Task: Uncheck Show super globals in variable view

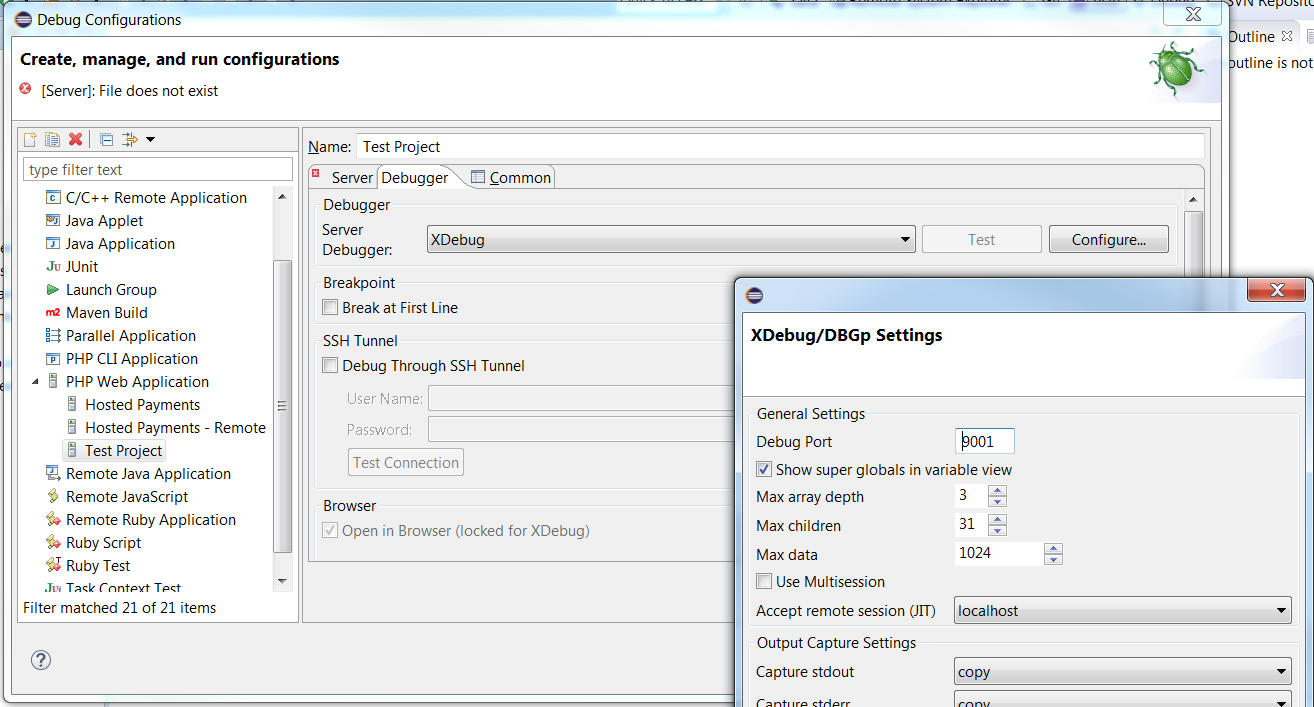Action: [x=764, y=470]
